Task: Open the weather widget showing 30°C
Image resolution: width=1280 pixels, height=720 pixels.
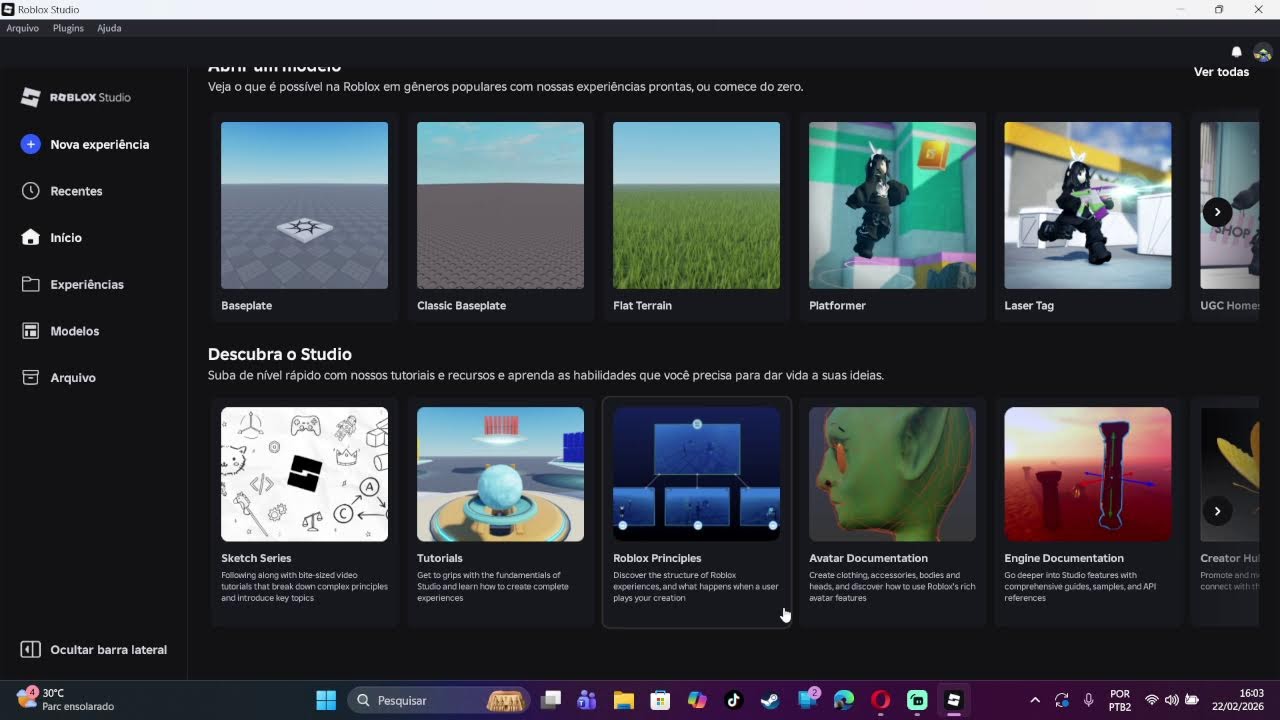Action: (x=66, y=699)
